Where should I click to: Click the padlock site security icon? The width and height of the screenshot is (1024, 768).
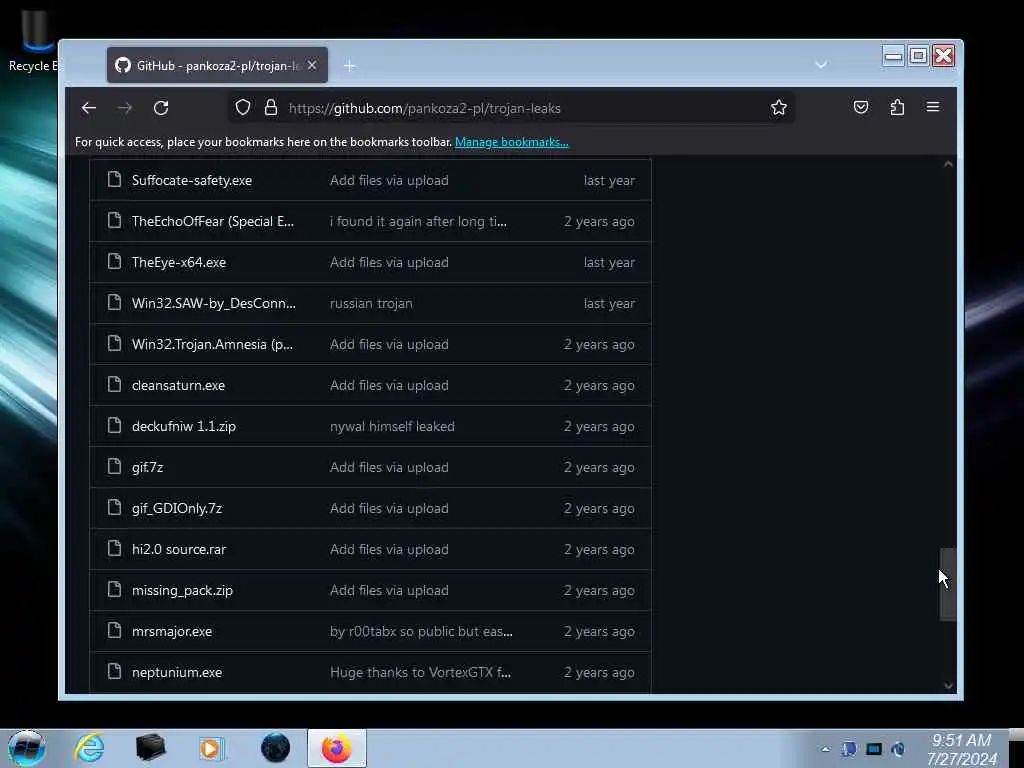click(x=270, y=107)
